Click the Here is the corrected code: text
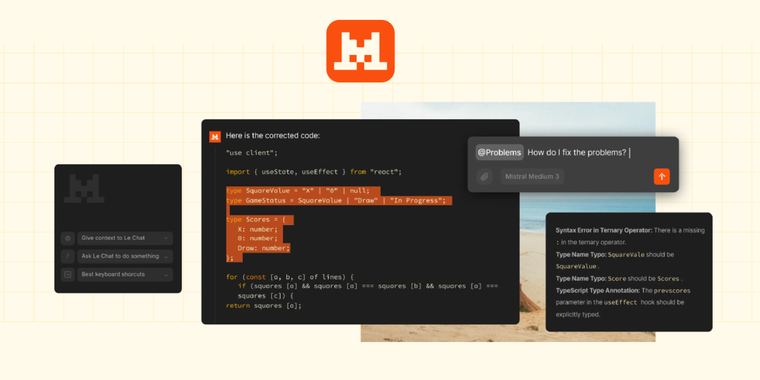Viewport: 760px width, 380px height. click(x=273, y=136)
